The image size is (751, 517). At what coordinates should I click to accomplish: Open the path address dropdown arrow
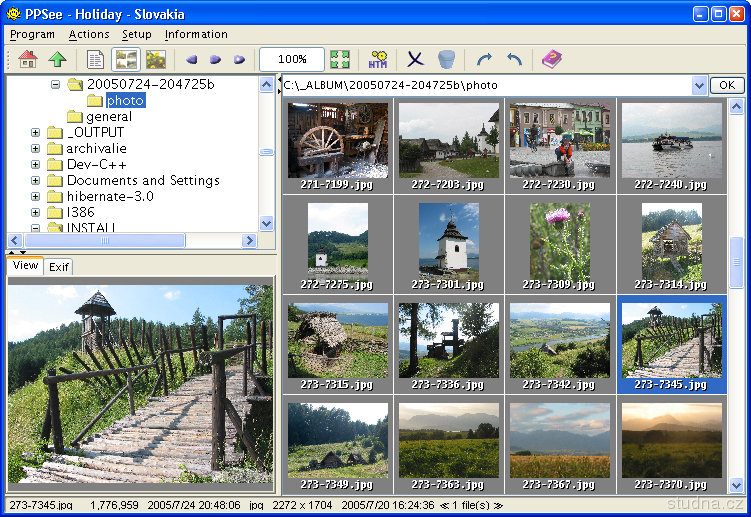(699, 86)
